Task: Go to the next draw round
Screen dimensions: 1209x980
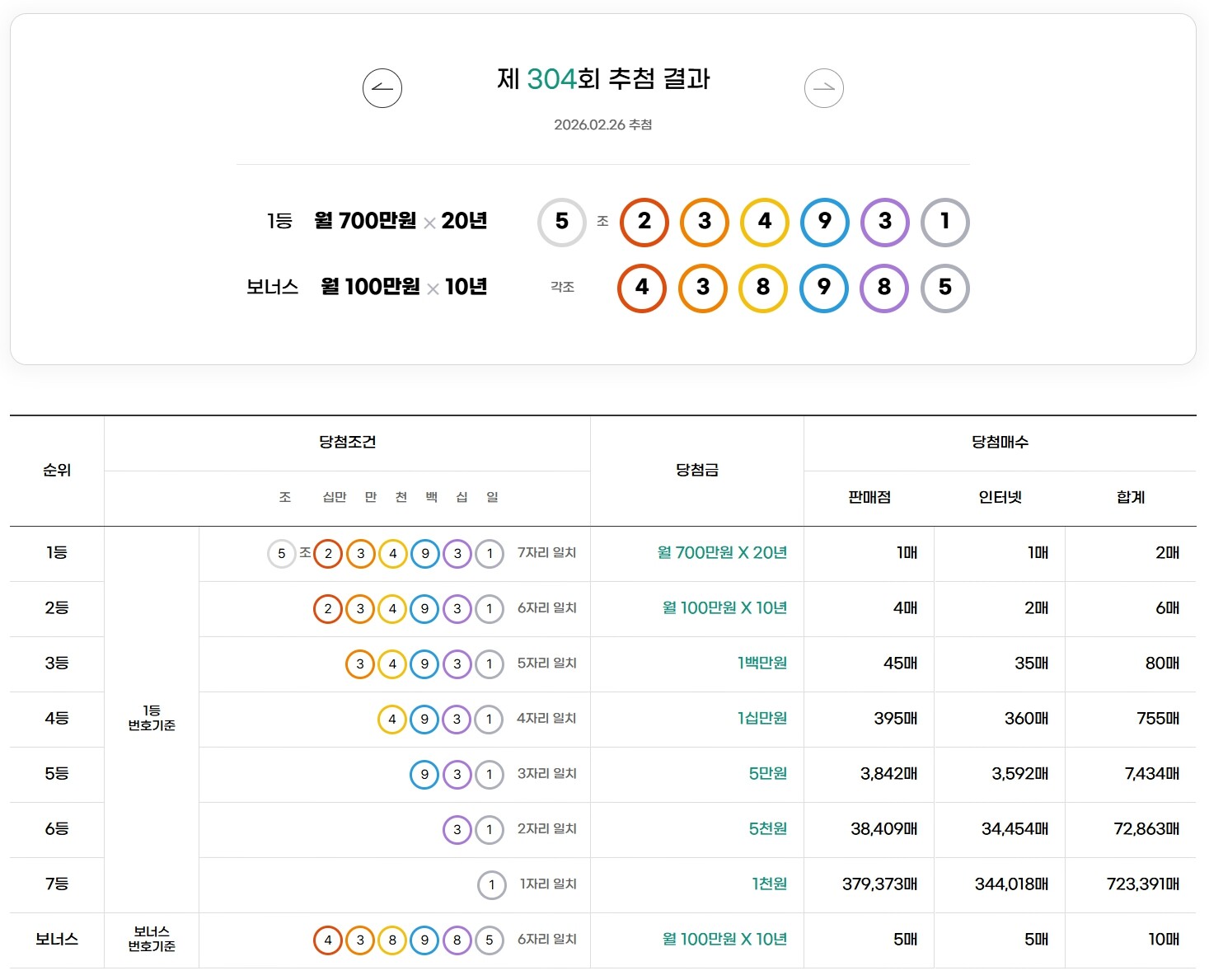Action: pyautogui.click(x=823, y=87)
